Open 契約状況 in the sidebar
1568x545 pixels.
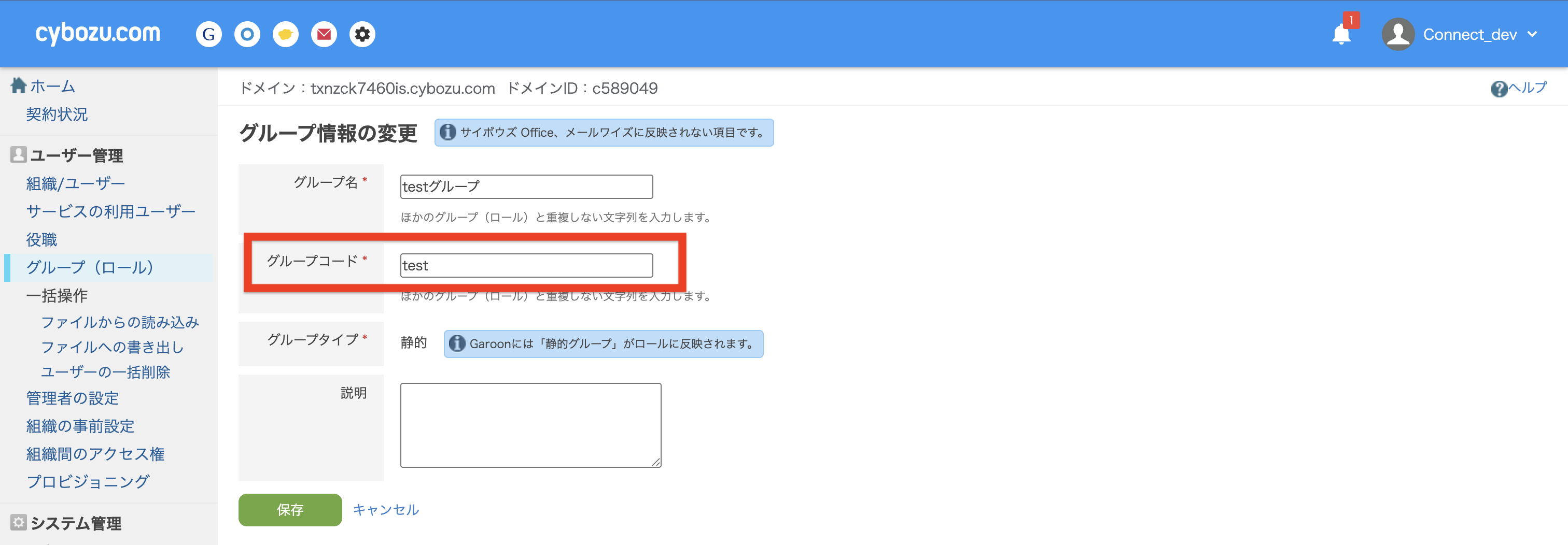[x=57, y=114]
